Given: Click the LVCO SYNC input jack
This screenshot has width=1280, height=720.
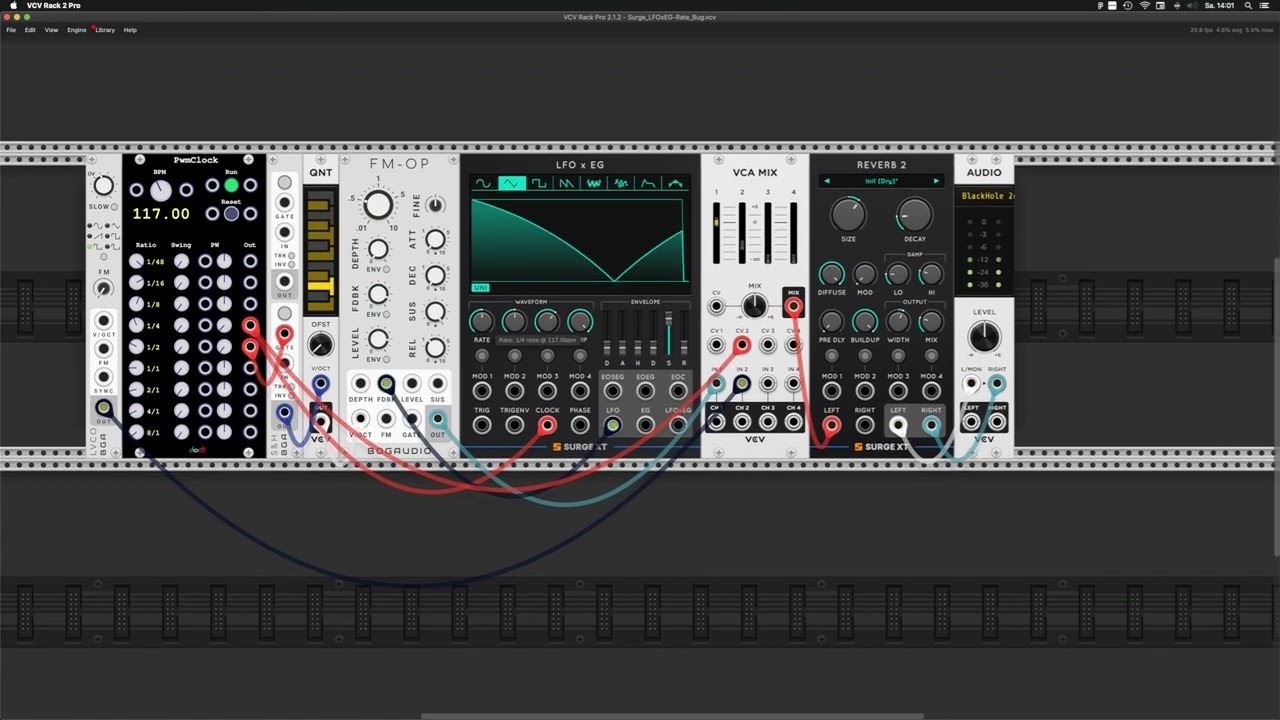Looking at the screenshot, I should tap(103, 378).
